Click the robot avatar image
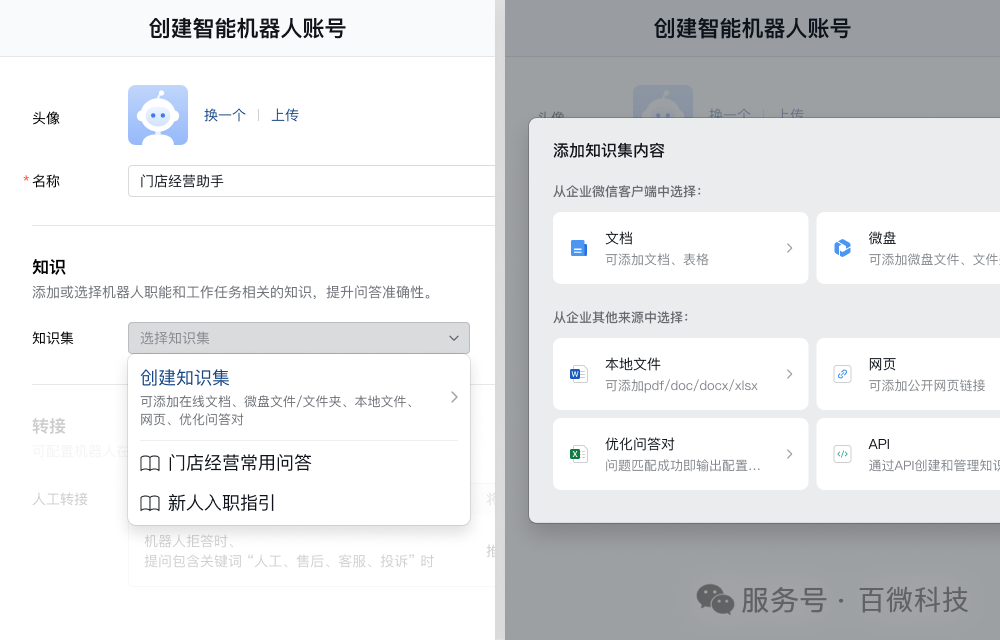 pos(157,115)
